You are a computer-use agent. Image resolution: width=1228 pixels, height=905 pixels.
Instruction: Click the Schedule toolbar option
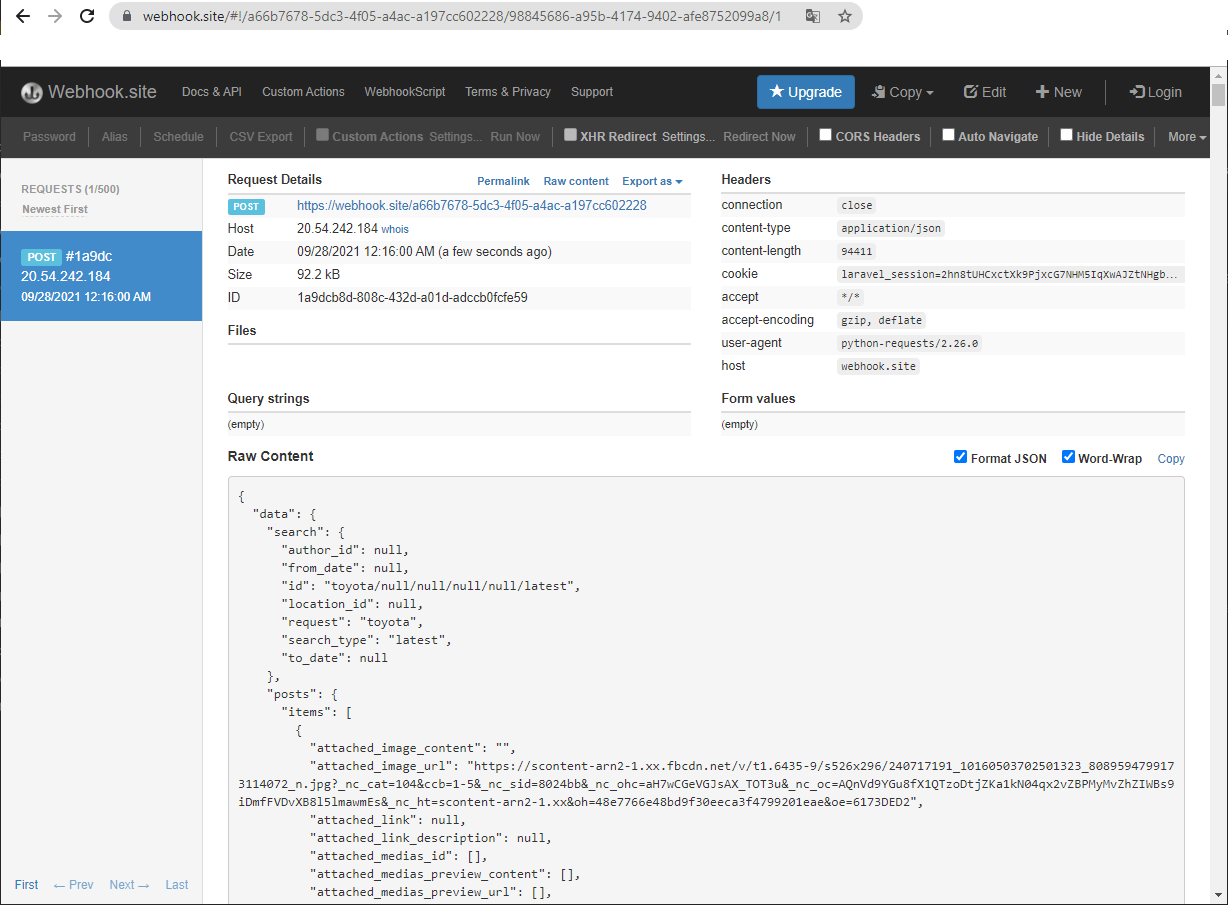coord(178,137)
